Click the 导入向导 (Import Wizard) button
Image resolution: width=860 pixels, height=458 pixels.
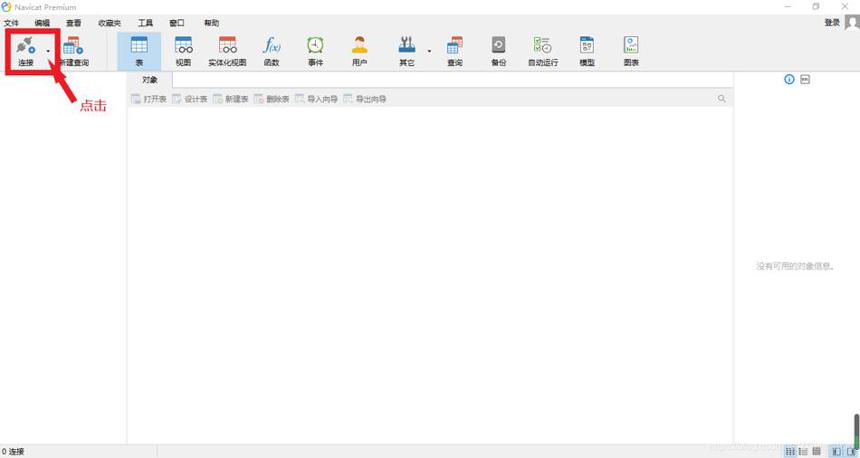(316, 99)
